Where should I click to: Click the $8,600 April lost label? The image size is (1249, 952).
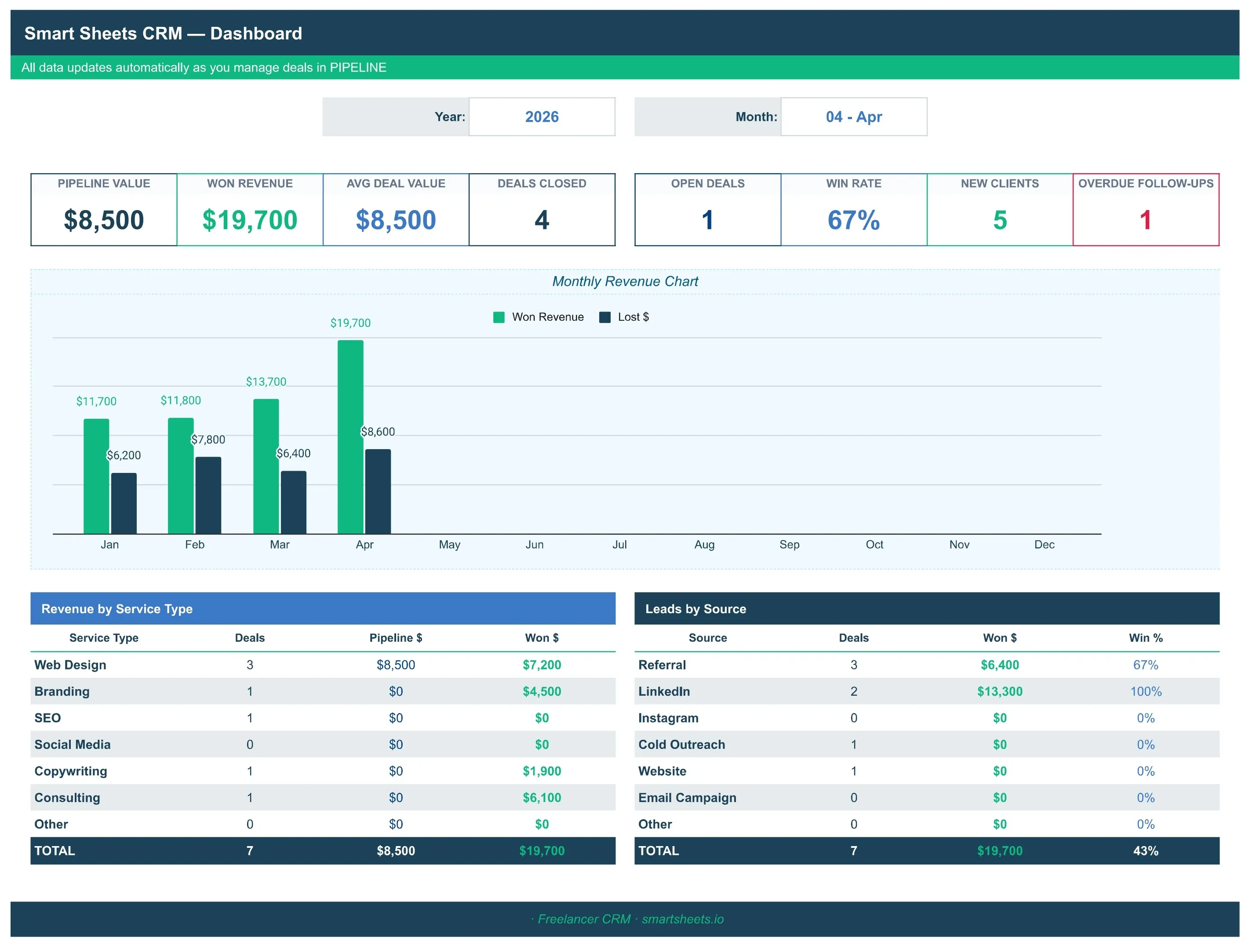(x=377, y=432)
